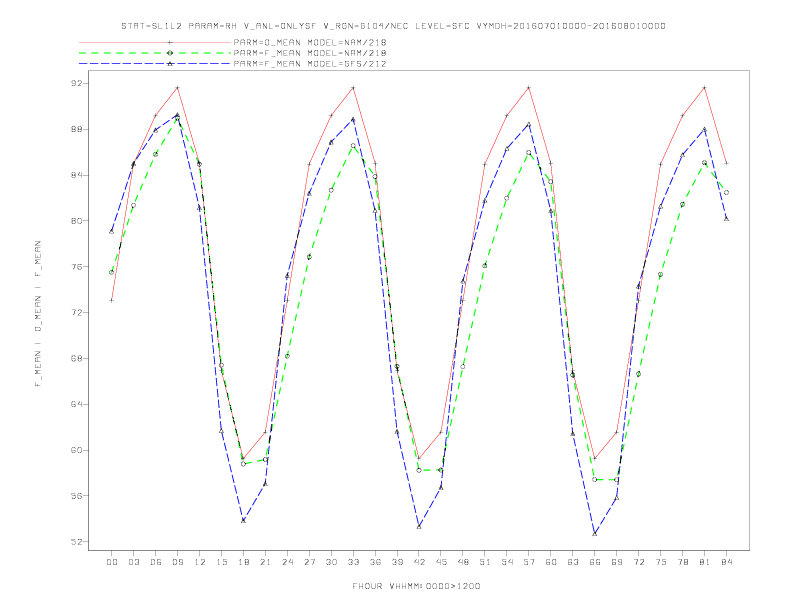Click x-axis tick label 33
Image resolution: width=792 pixels, height=612 pixels.
(353, 562)
